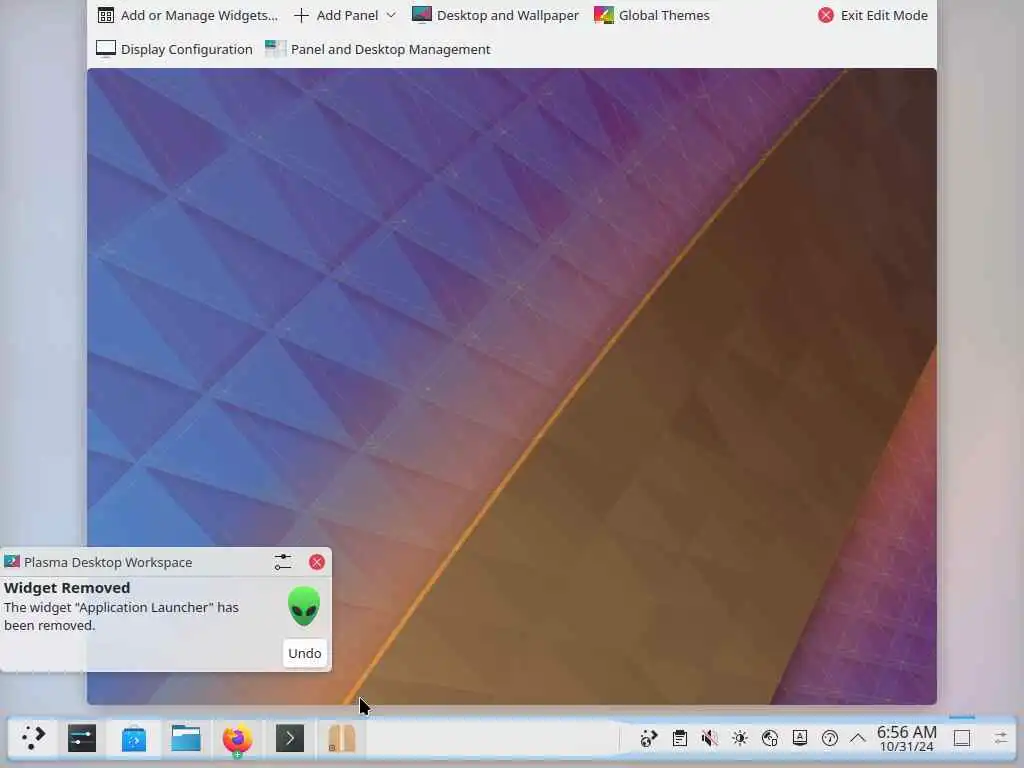Click the Add or Manage Widgets grid icon
The width and height of the screenshot is (1024, 768).
(106, 15)
